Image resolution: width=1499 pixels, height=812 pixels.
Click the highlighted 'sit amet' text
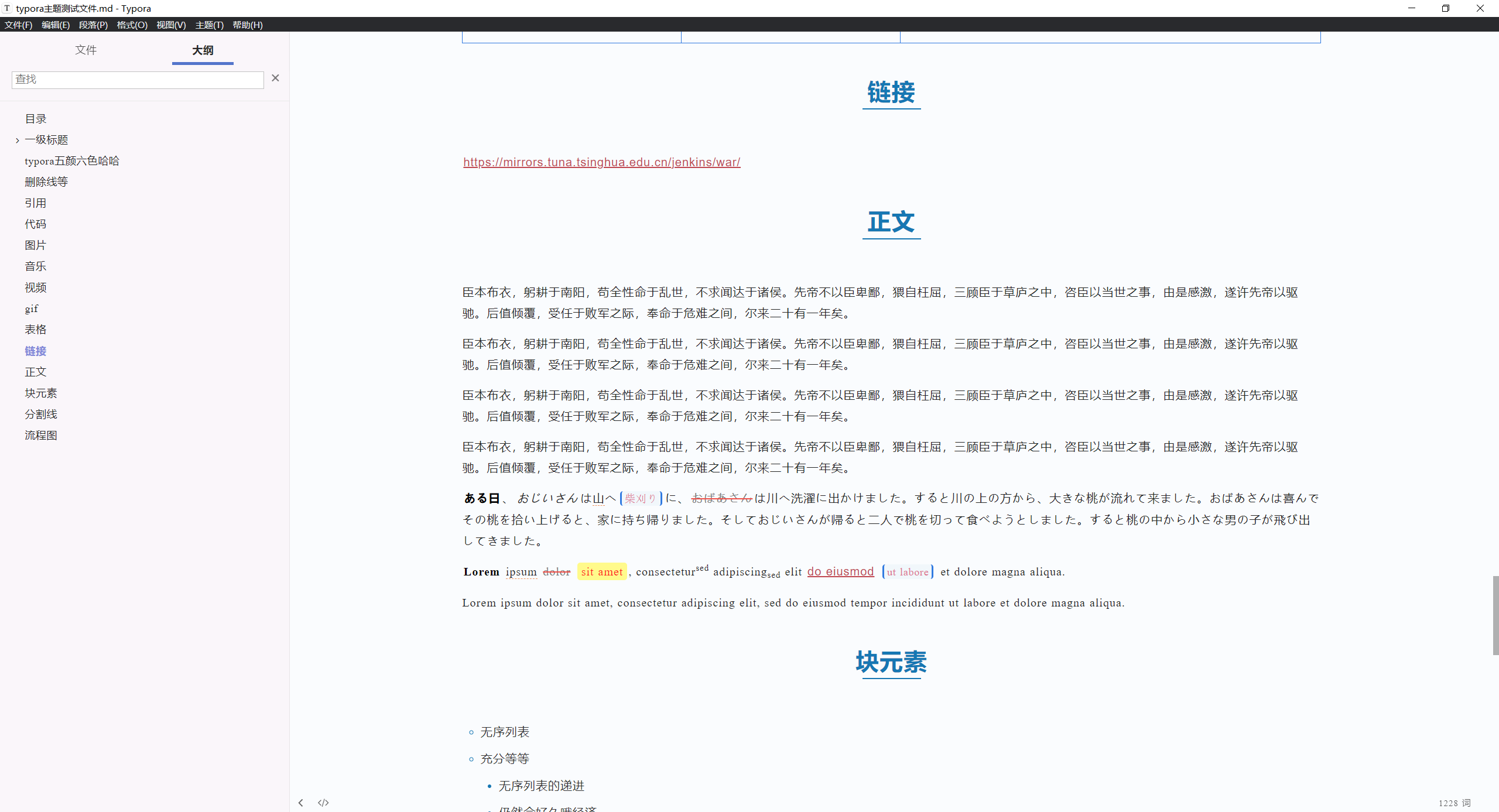point(602,572)
